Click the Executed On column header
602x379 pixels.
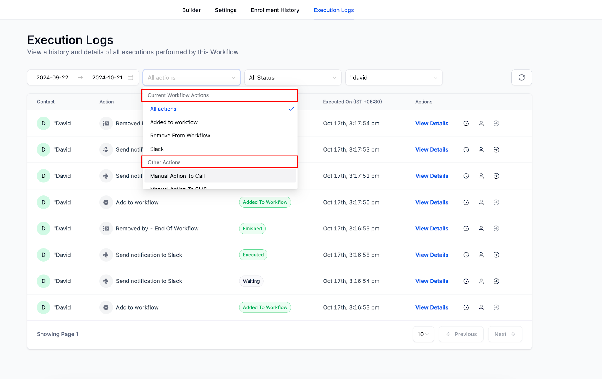pyautogui.click(x=352, y=102)
